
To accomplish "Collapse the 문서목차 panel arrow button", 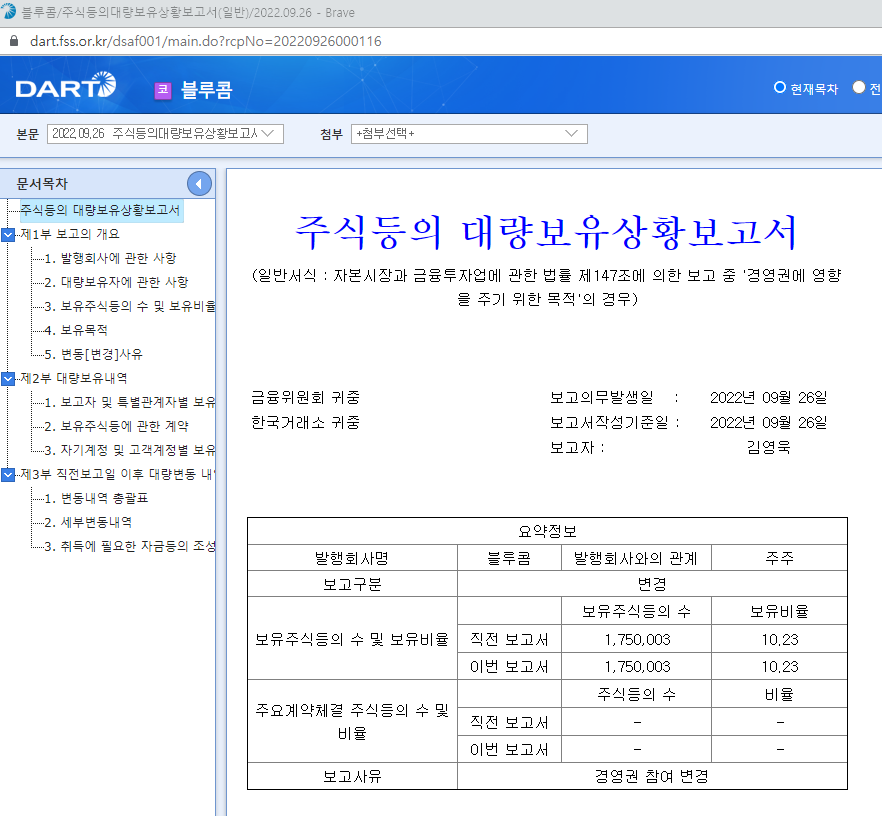I will pos(199,183).
